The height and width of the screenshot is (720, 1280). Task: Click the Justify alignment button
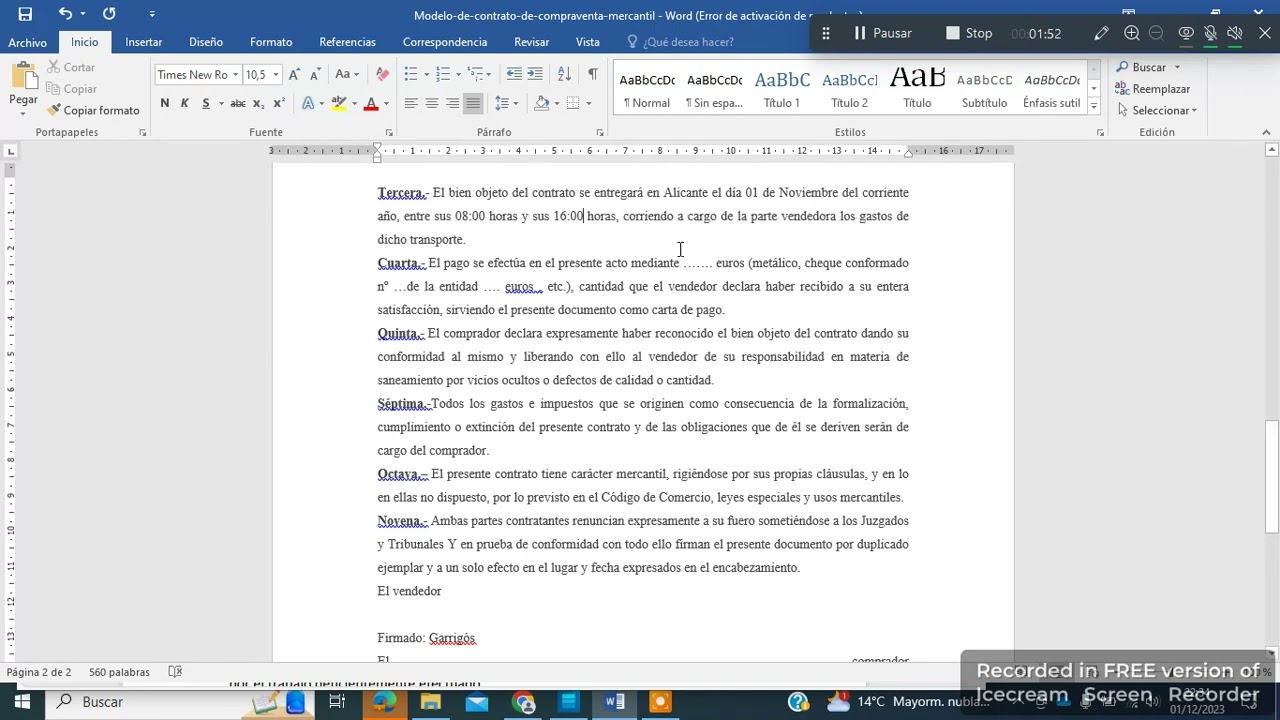coord(473,103)
